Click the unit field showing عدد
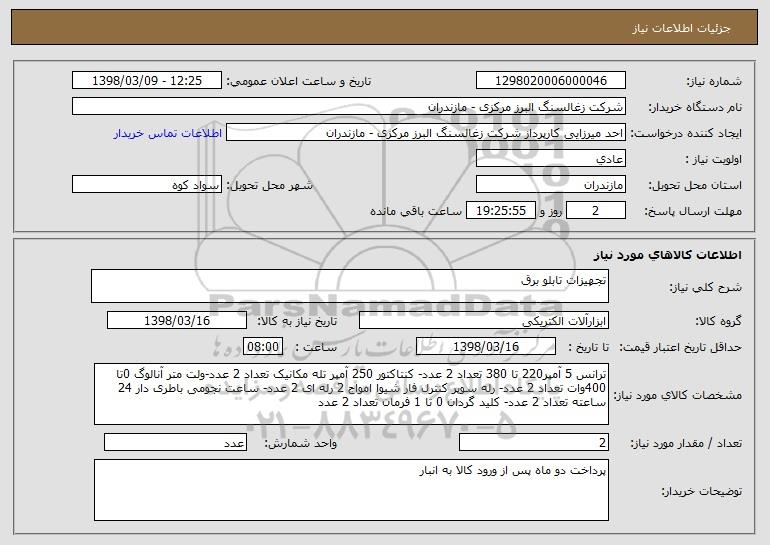This screenshot has width=770, height=545. click(175, 442)
